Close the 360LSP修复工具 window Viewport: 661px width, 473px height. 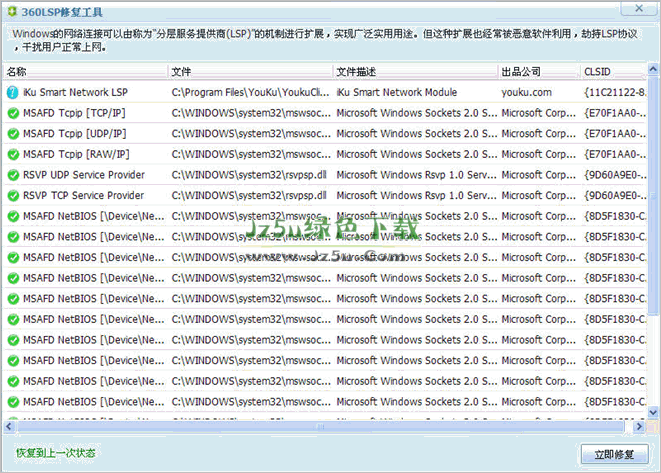(x=639, y=8)
